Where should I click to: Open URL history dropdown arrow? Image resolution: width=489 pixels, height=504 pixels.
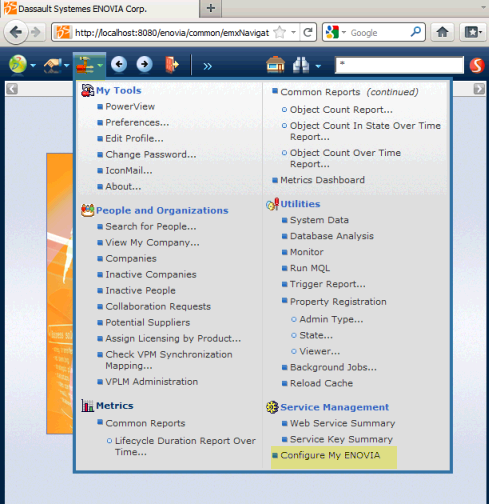coord(293,32)
